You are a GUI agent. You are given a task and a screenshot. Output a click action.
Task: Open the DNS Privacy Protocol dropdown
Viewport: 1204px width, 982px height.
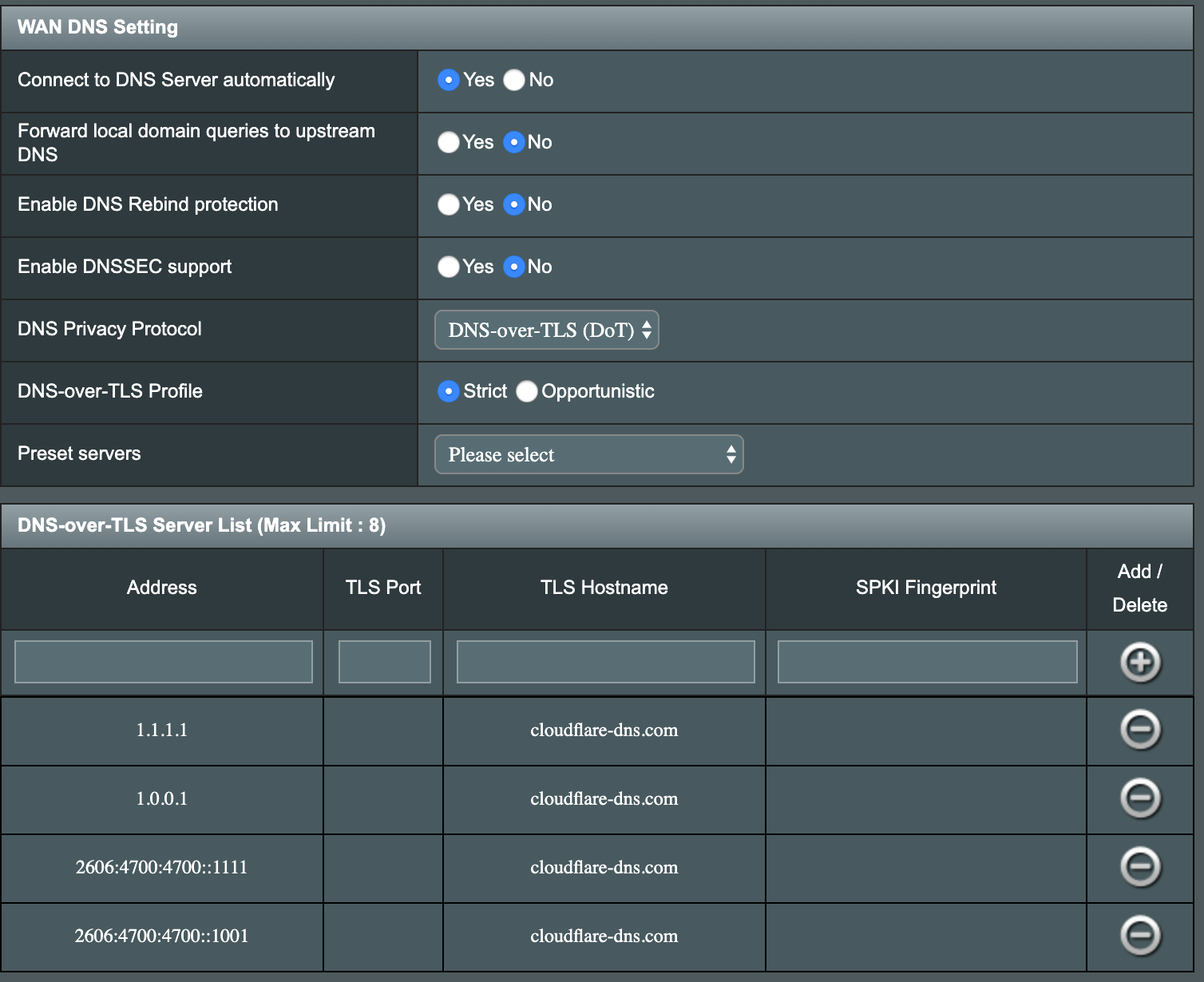[x=546, y=329]
